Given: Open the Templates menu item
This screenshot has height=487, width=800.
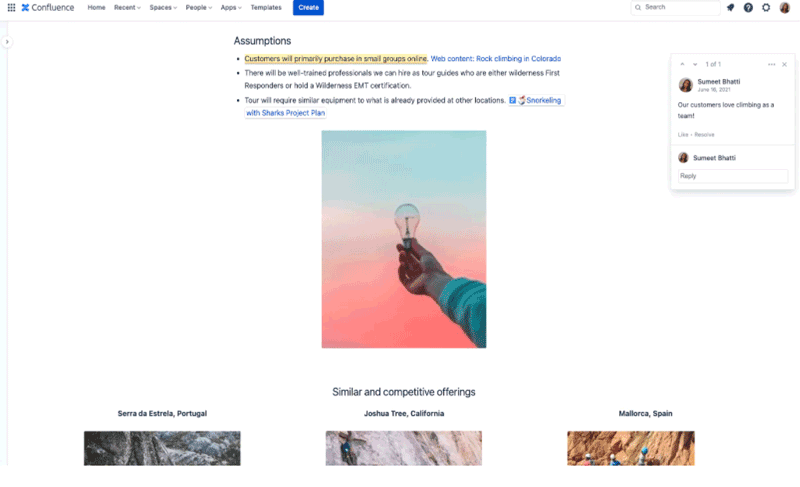Looking at the screenshot, I should [266, 7].
